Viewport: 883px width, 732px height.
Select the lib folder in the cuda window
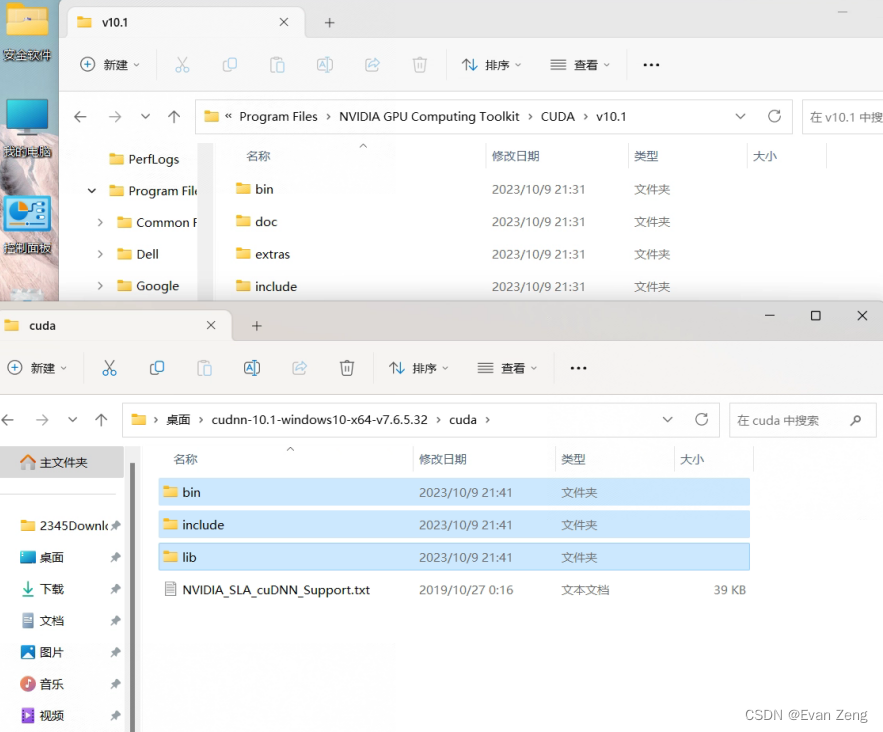[454, 557]
